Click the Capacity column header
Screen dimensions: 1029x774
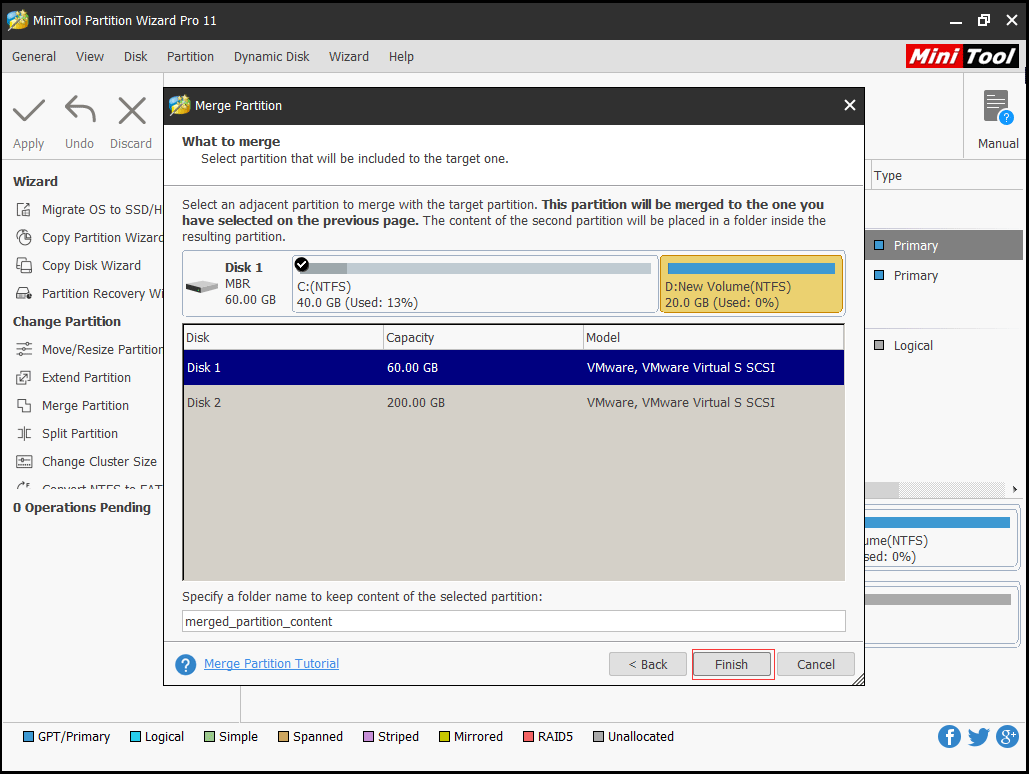pyautogui.click(x=484, y=337)
